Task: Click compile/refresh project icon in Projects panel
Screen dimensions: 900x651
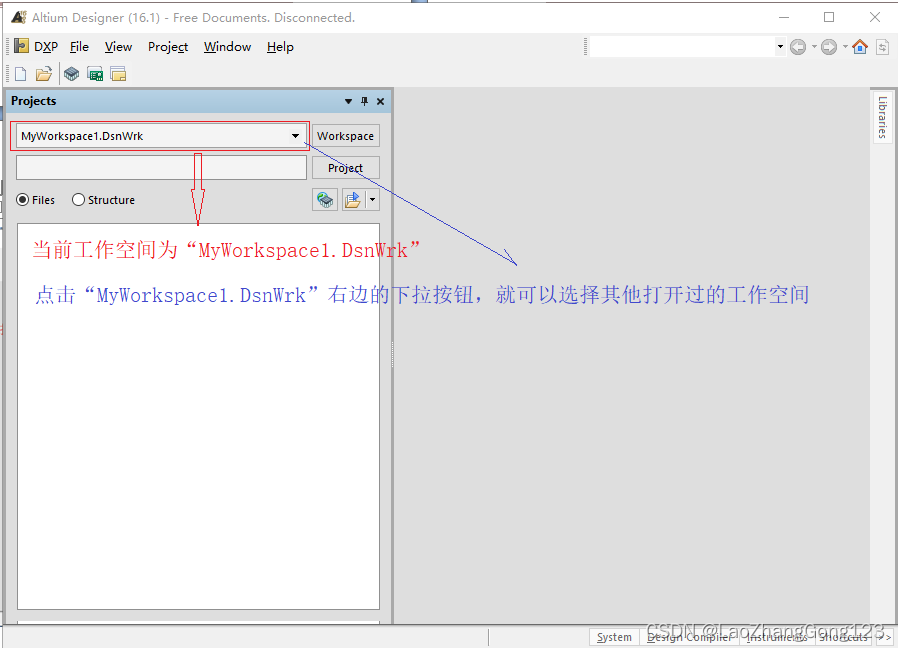Action: tap(325, 200)
